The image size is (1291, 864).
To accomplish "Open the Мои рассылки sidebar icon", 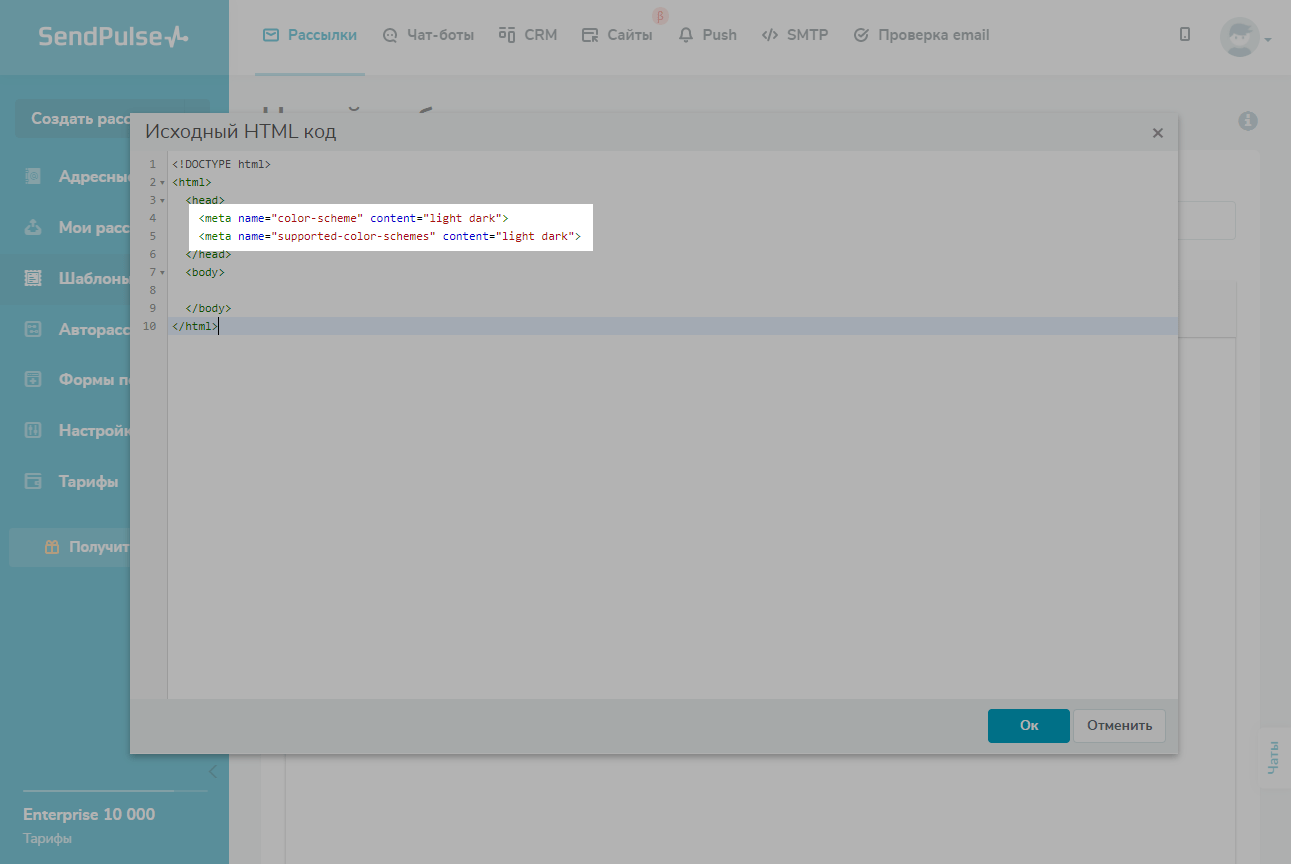I will coord(33,227).
